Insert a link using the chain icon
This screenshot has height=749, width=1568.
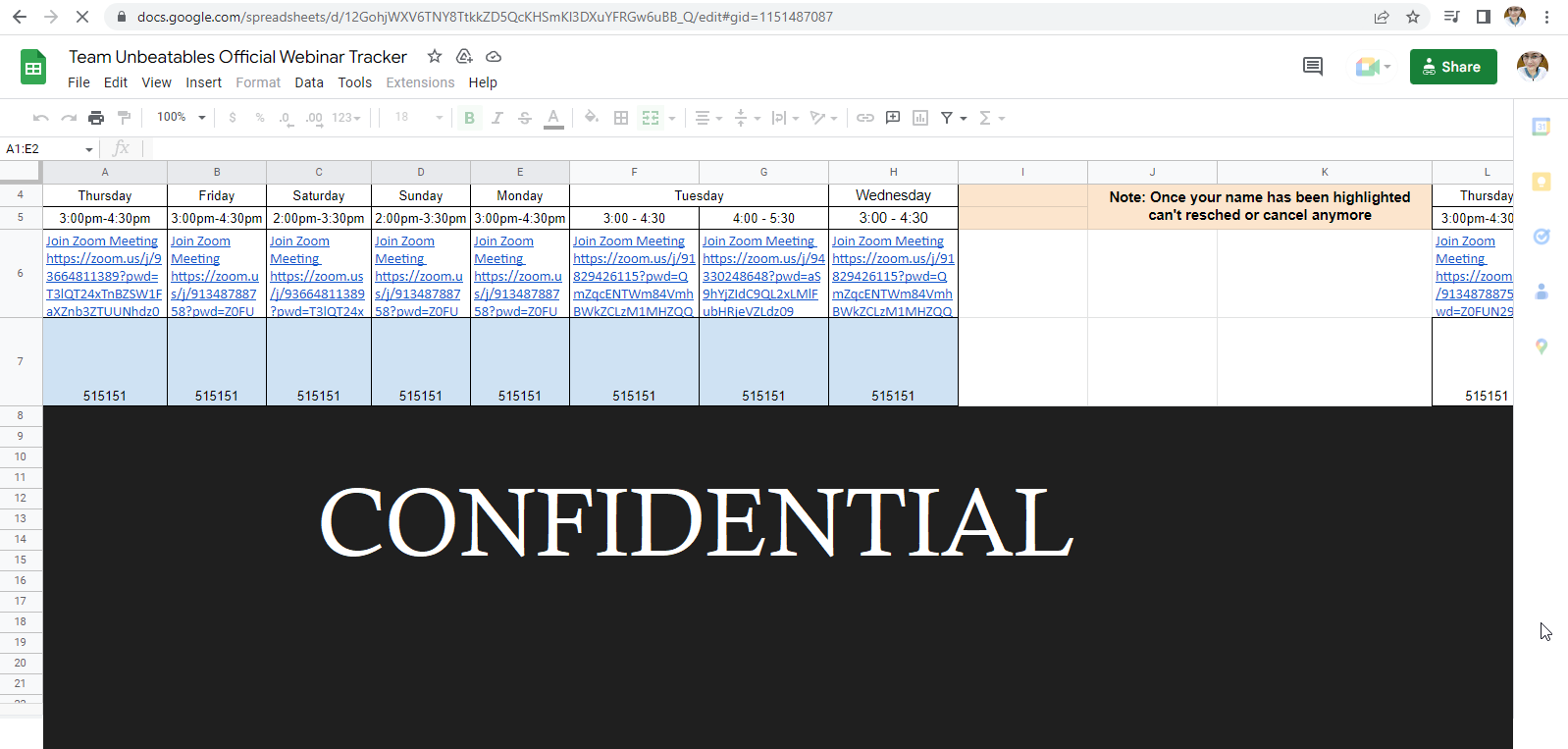pyautogui.click(x=864, y=118)
